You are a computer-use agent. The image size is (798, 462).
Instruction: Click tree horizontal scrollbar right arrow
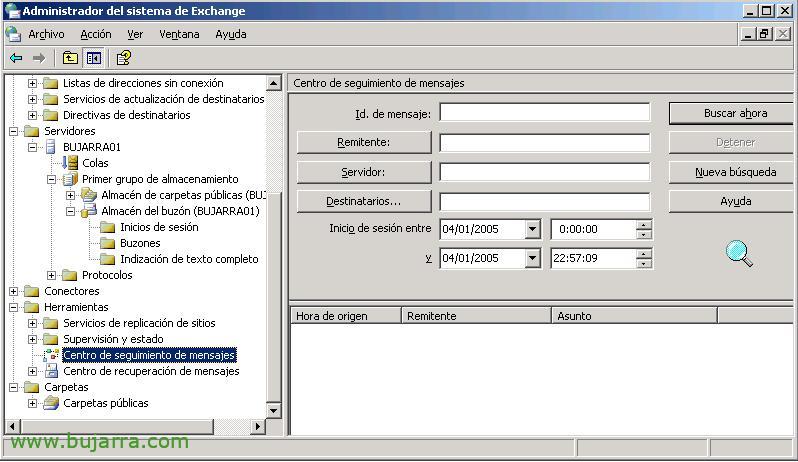click(258, 426)
